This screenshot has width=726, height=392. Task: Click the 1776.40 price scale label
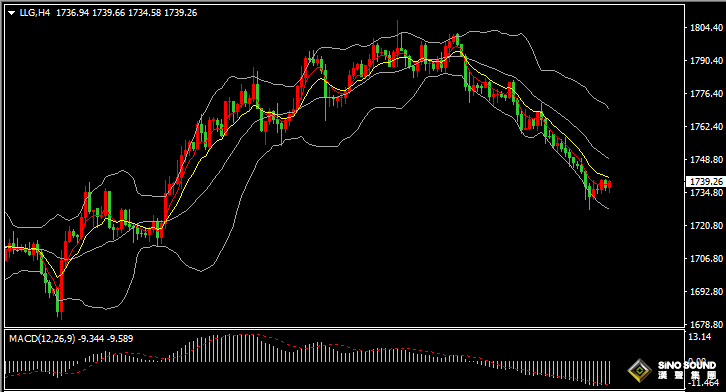point(706,93)
